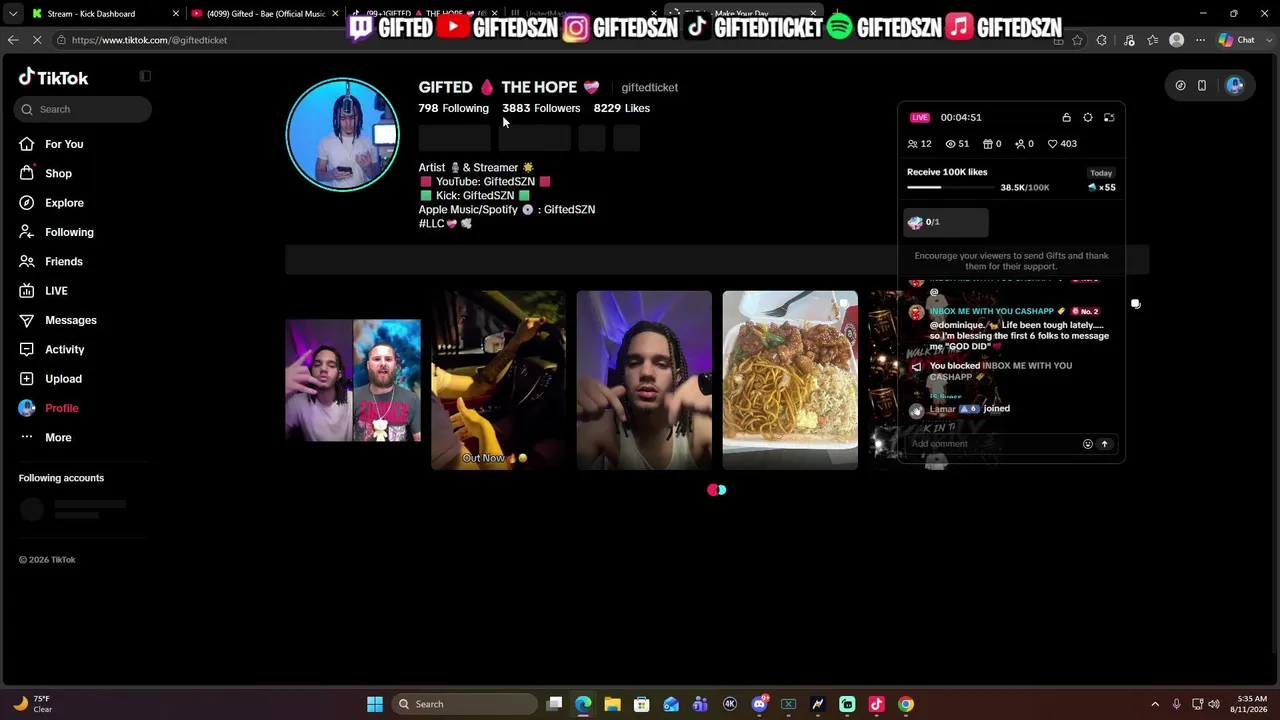
Task: Click the top-right profile avatar
Action: pos(1235,86)
